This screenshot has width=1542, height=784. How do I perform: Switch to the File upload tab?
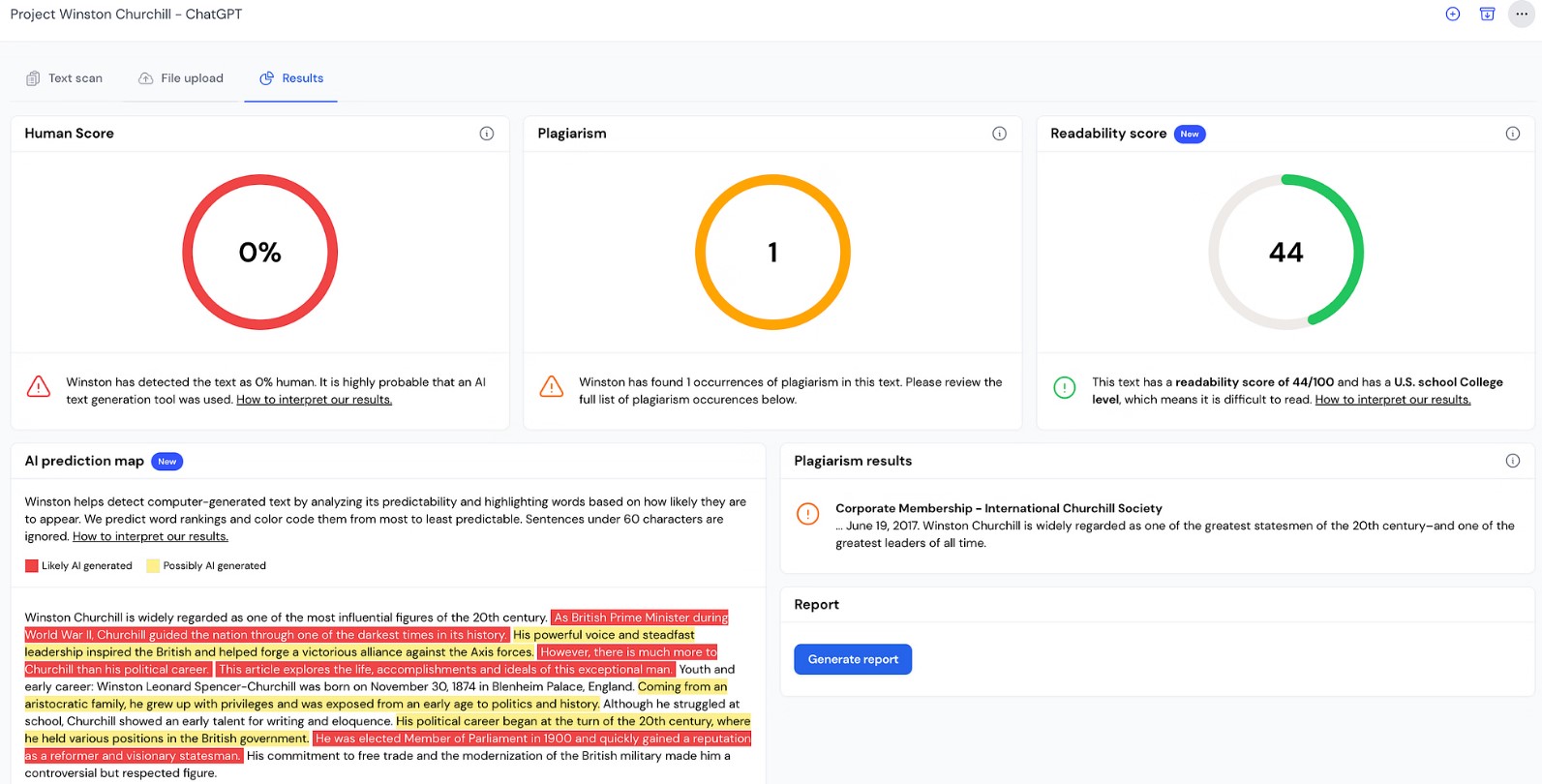coord(181,78)
